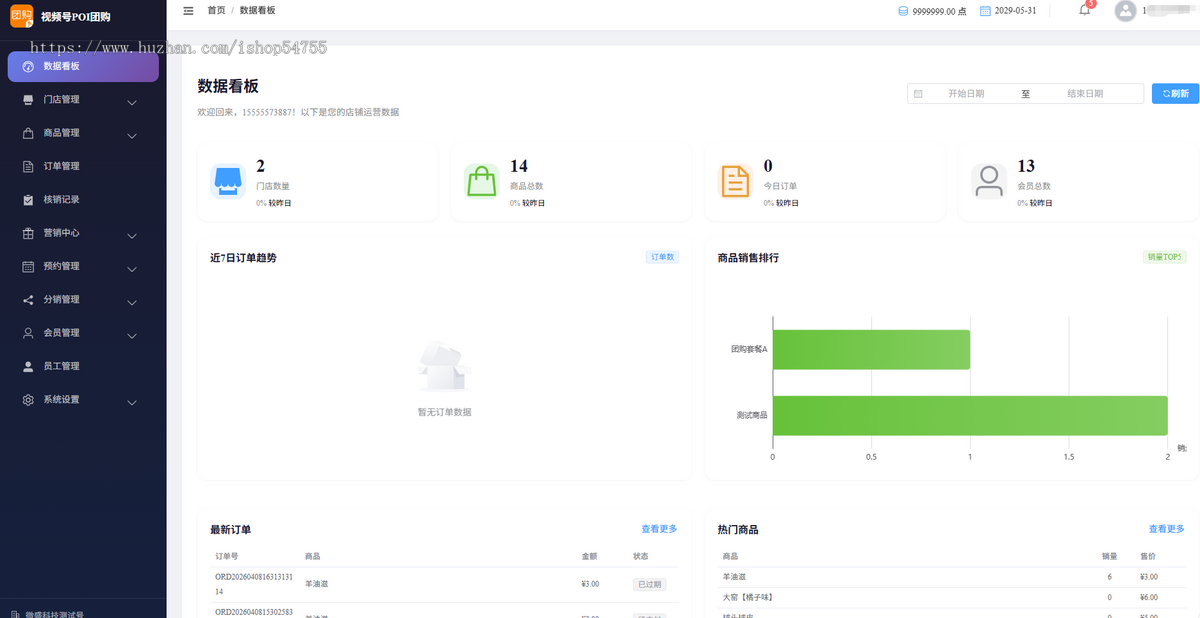
Task: Click the 销量TOP5 tag on the ranking chart
Action: [1164, 257]
